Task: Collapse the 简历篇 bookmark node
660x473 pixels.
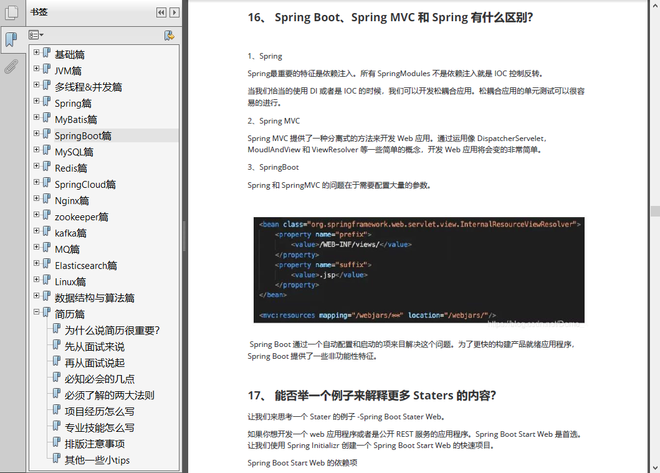Action: (x=36, y=313)
